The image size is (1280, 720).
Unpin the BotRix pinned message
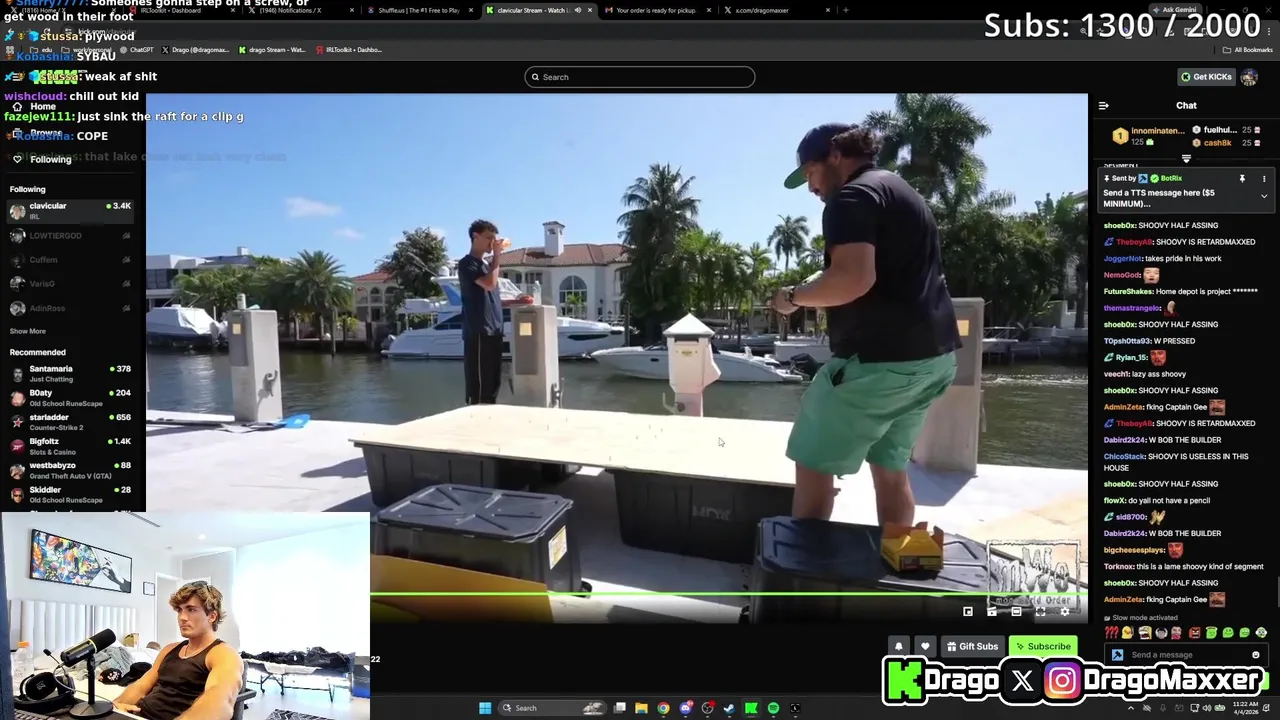(x=1242, y=179)
